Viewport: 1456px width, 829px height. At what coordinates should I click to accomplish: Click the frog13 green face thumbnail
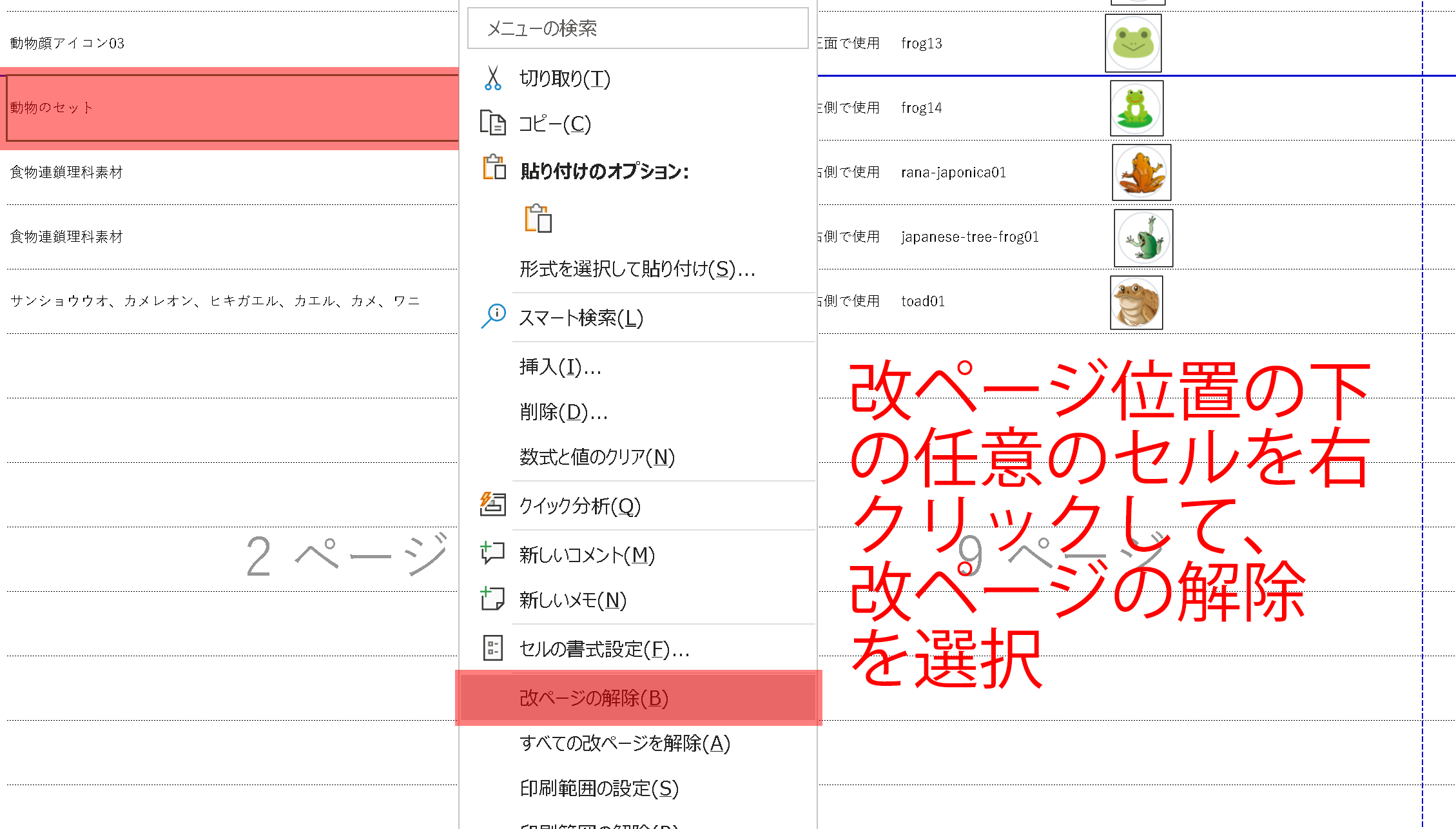(x=1132, y=44)
